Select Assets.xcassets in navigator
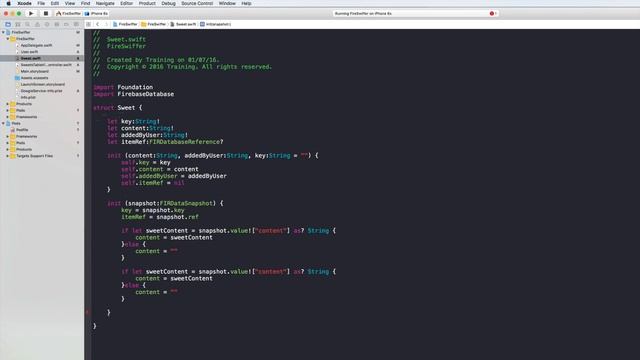Image resolution: width=640 pixels, height=360 pixels. pos(34,78)
